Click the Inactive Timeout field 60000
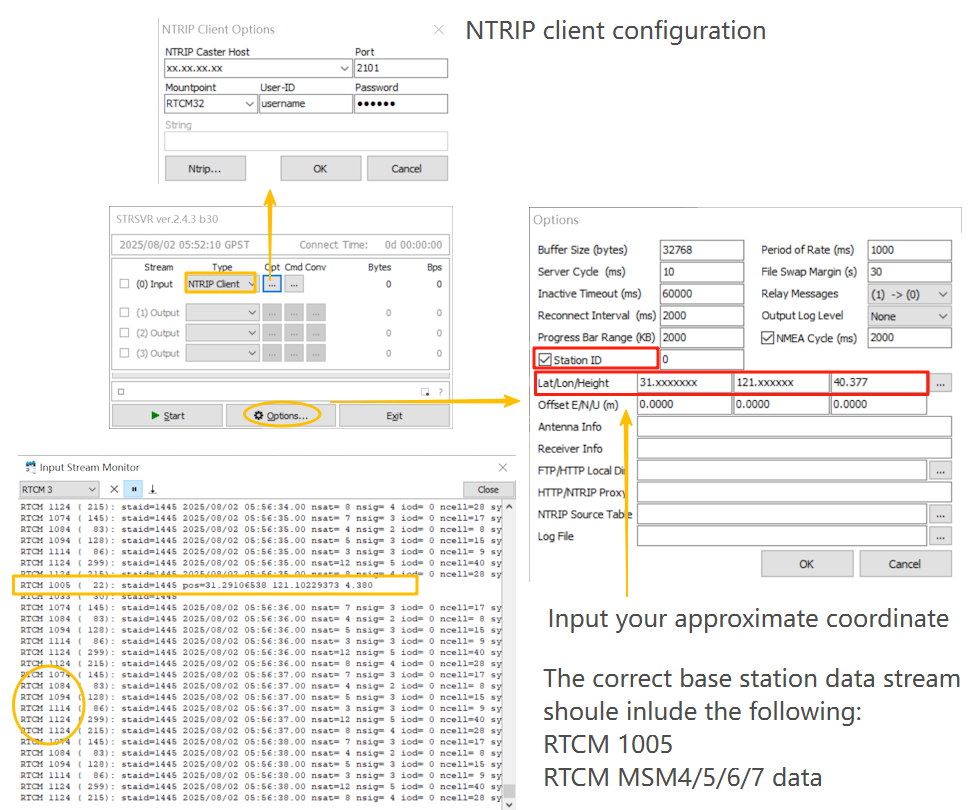 pyautogui.click(x=702, y=294)
